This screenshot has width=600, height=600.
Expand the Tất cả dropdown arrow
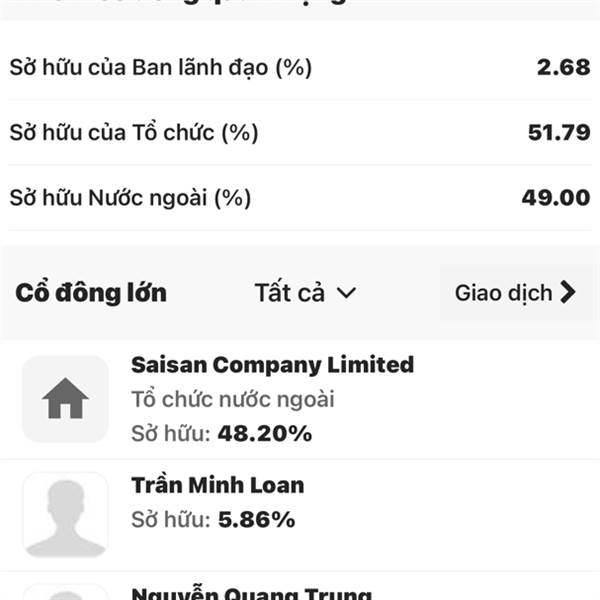[x=347, y=293]
